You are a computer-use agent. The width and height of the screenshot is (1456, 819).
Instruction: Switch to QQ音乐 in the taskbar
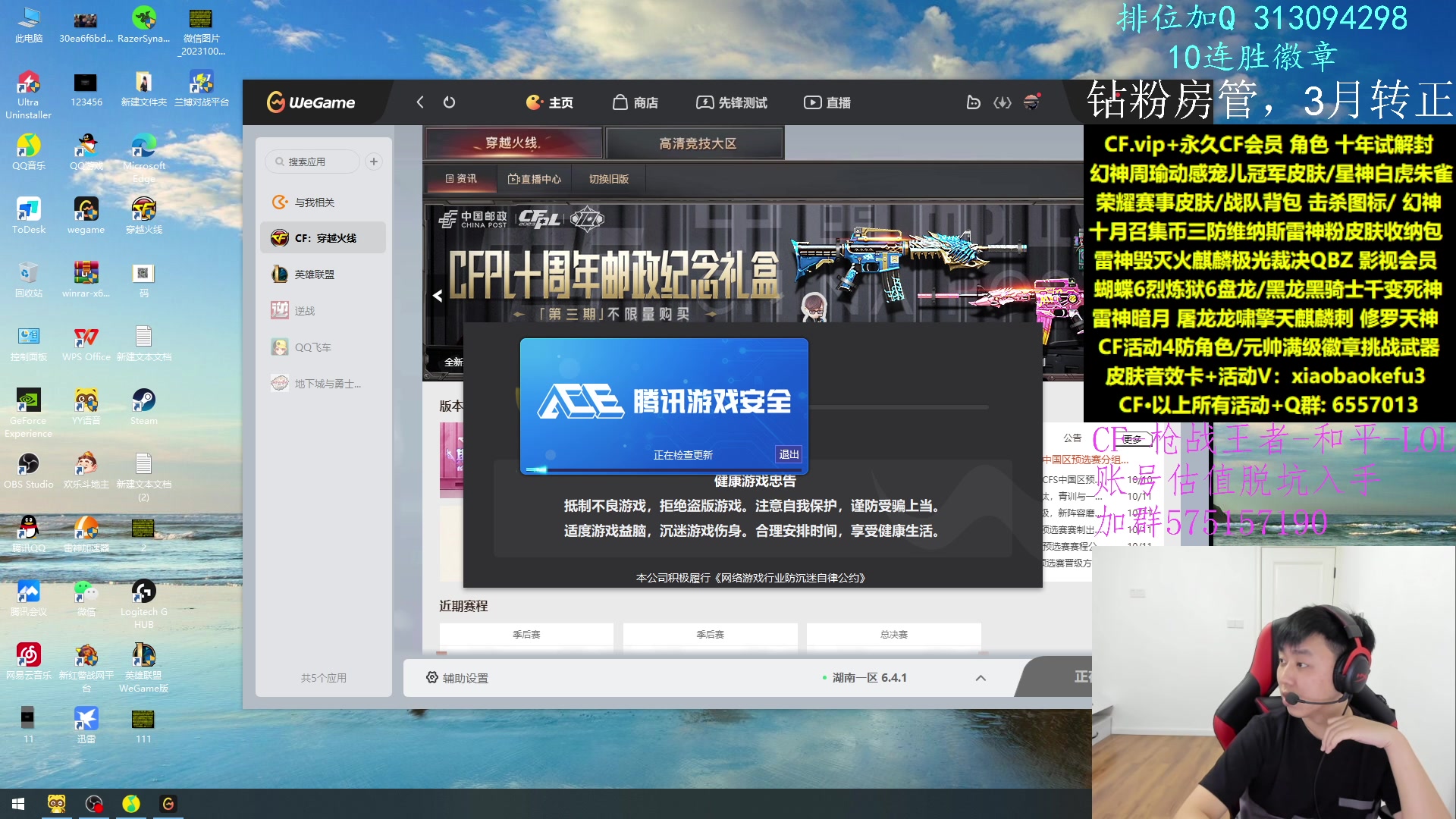[131, 804]
